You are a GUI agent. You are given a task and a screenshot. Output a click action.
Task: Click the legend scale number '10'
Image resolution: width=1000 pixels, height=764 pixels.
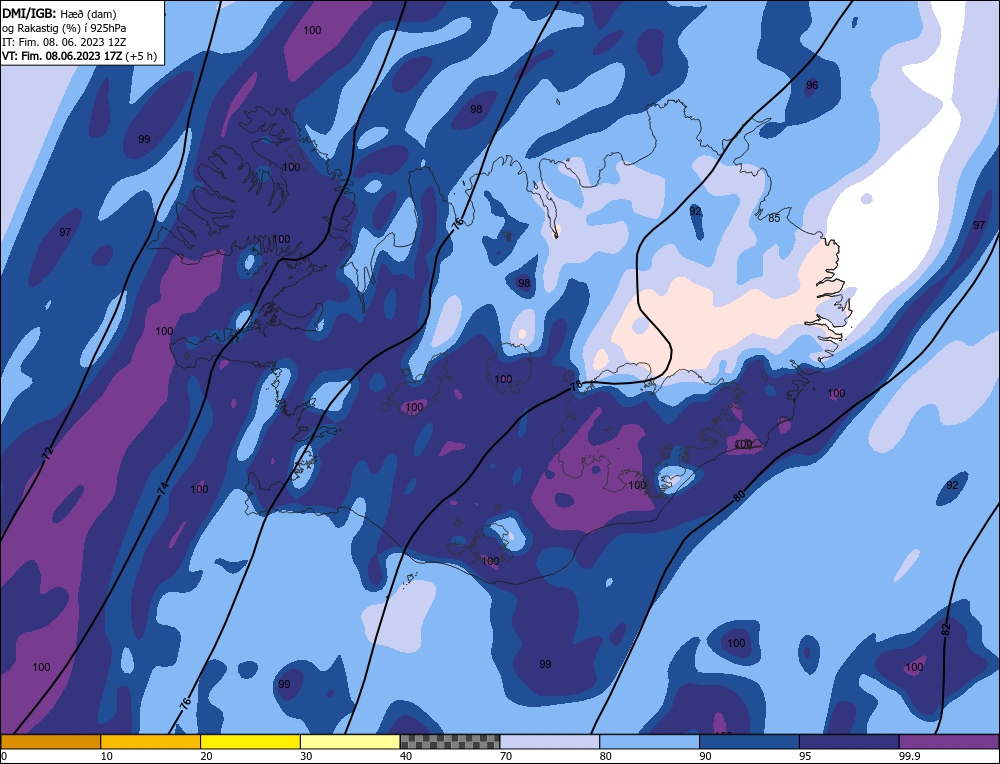pos(106,756)
